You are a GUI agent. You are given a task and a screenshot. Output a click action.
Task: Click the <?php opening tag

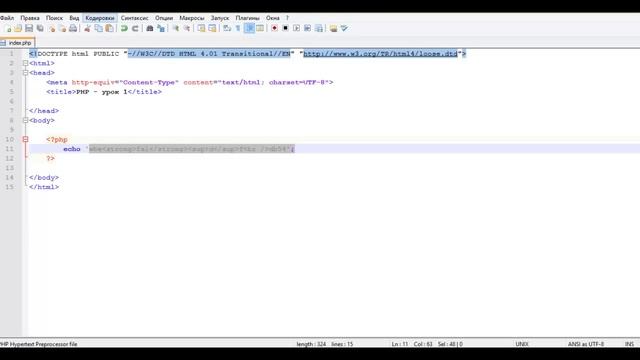[57, 140]
